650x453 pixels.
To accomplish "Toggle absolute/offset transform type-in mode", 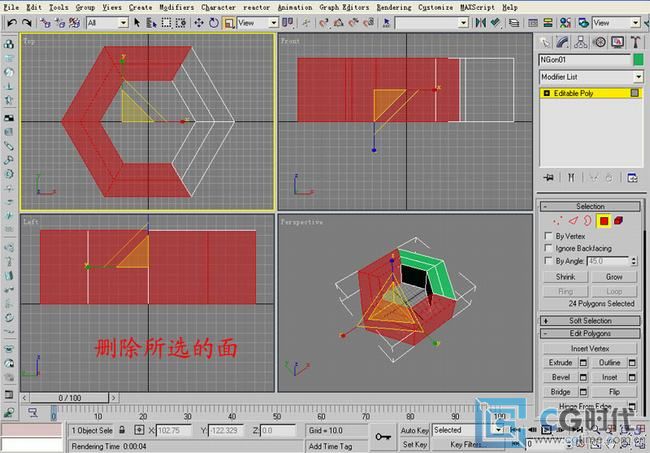I will [x=139, y=430].
